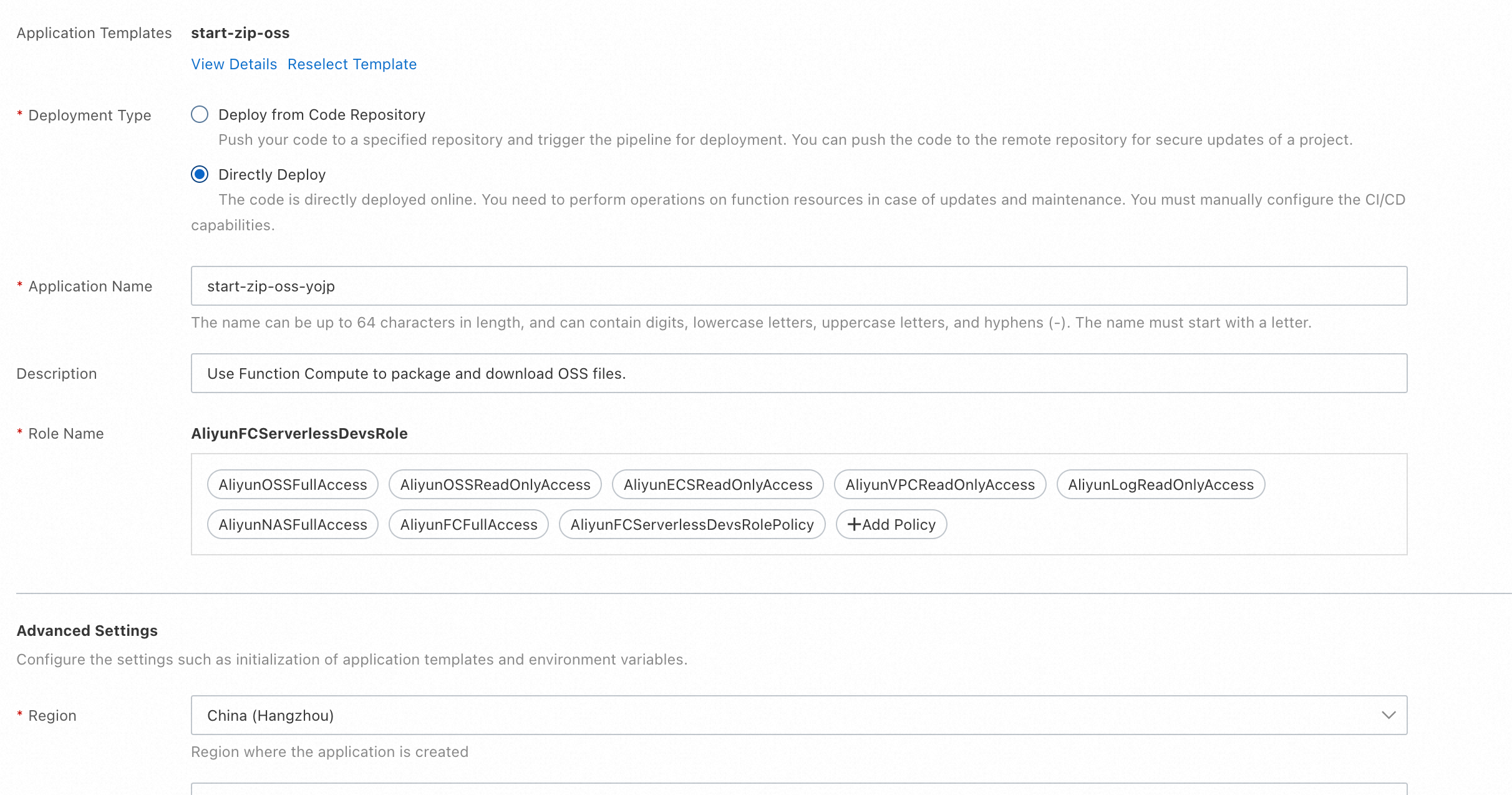
Task: Click the Description text field
Action: click(x=798, y=373)
